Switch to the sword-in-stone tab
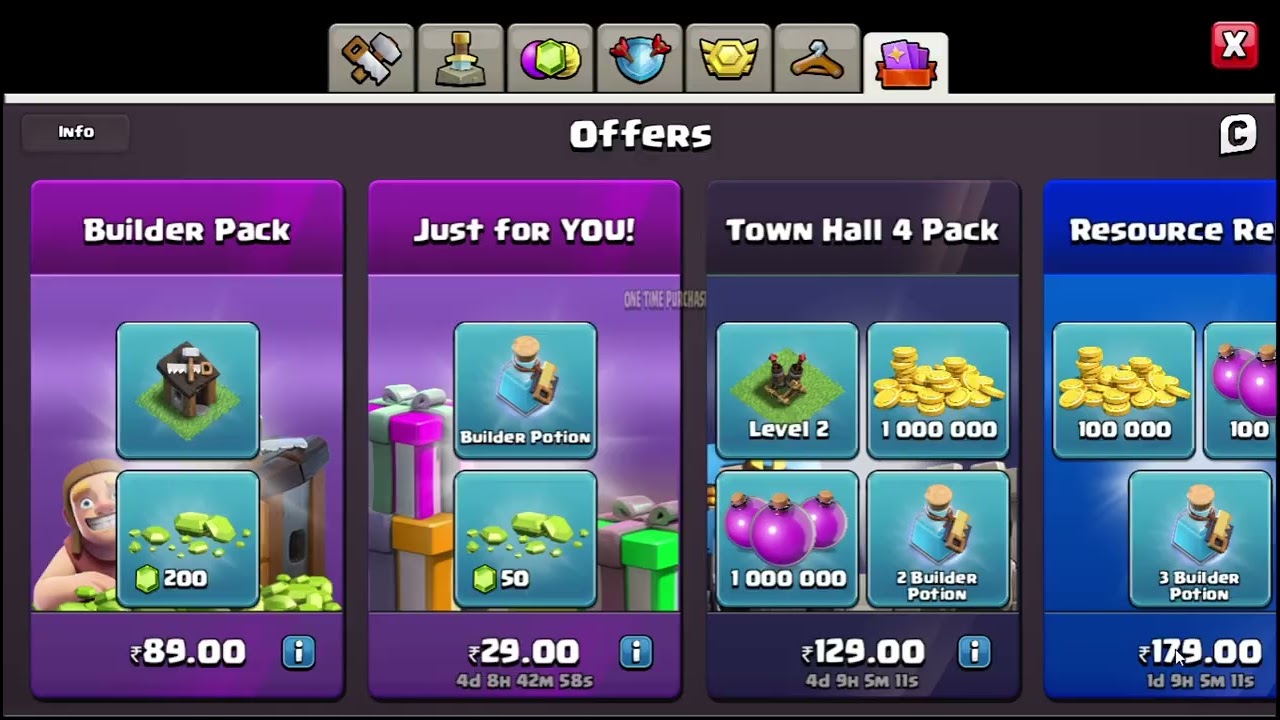The width and height of the screenshot is (1280, 720). pos(460,59)
